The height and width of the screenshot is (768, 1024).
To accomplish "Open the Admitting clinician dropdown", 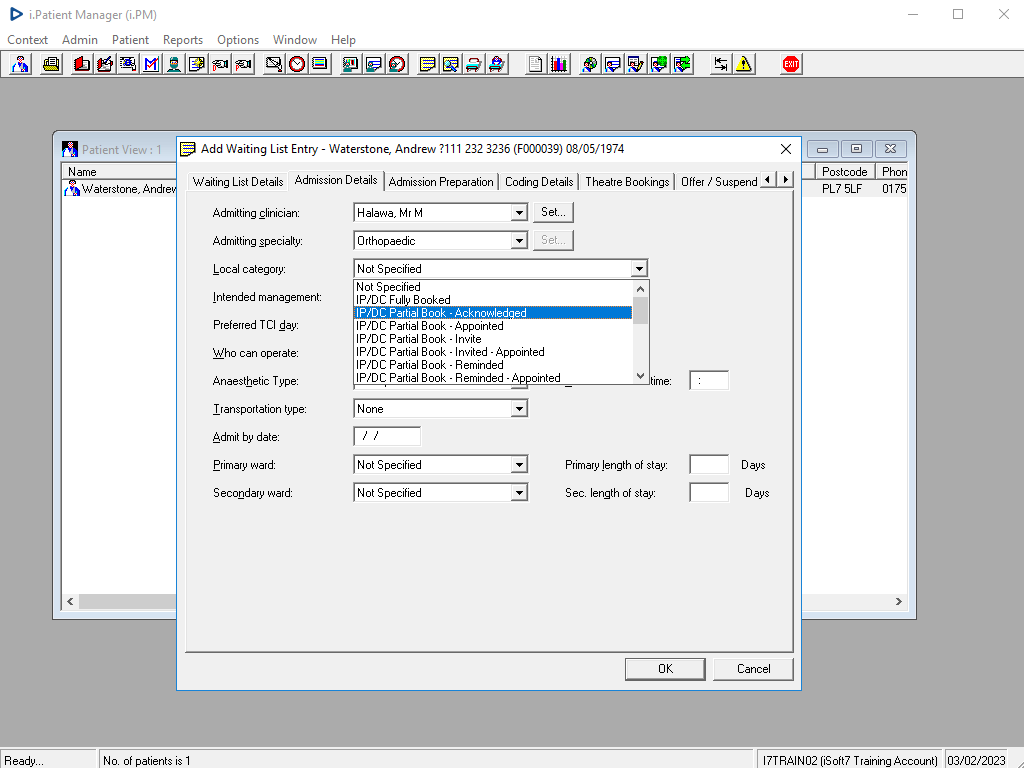I will tap(519, 213).
